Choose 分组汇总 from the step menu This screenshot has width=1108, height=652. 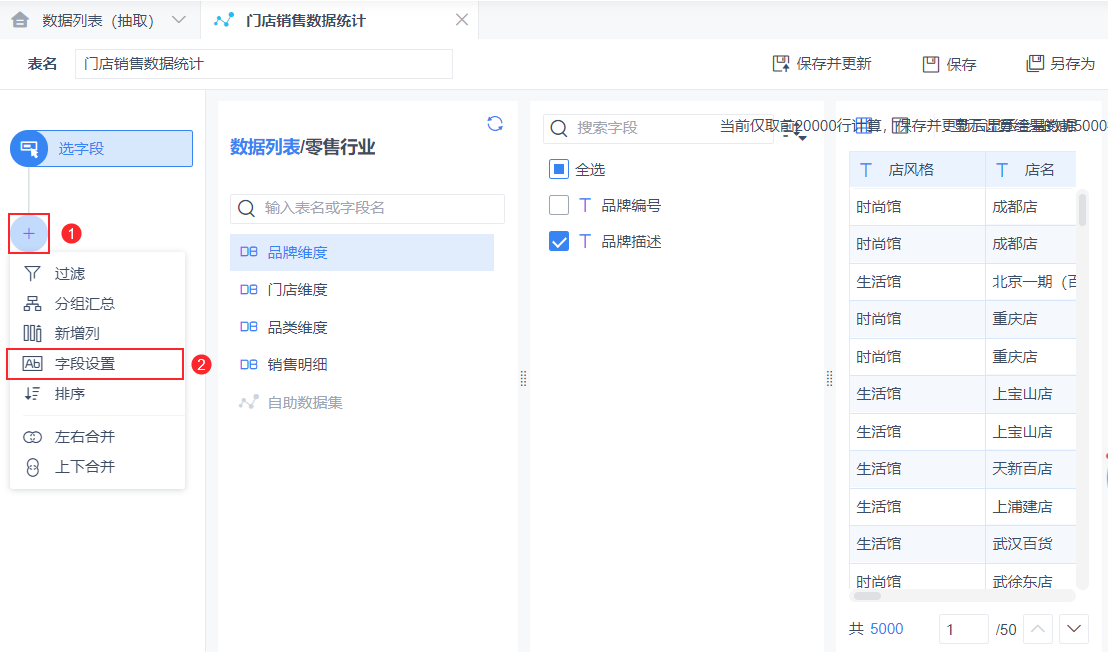click(x=97, y=304)
